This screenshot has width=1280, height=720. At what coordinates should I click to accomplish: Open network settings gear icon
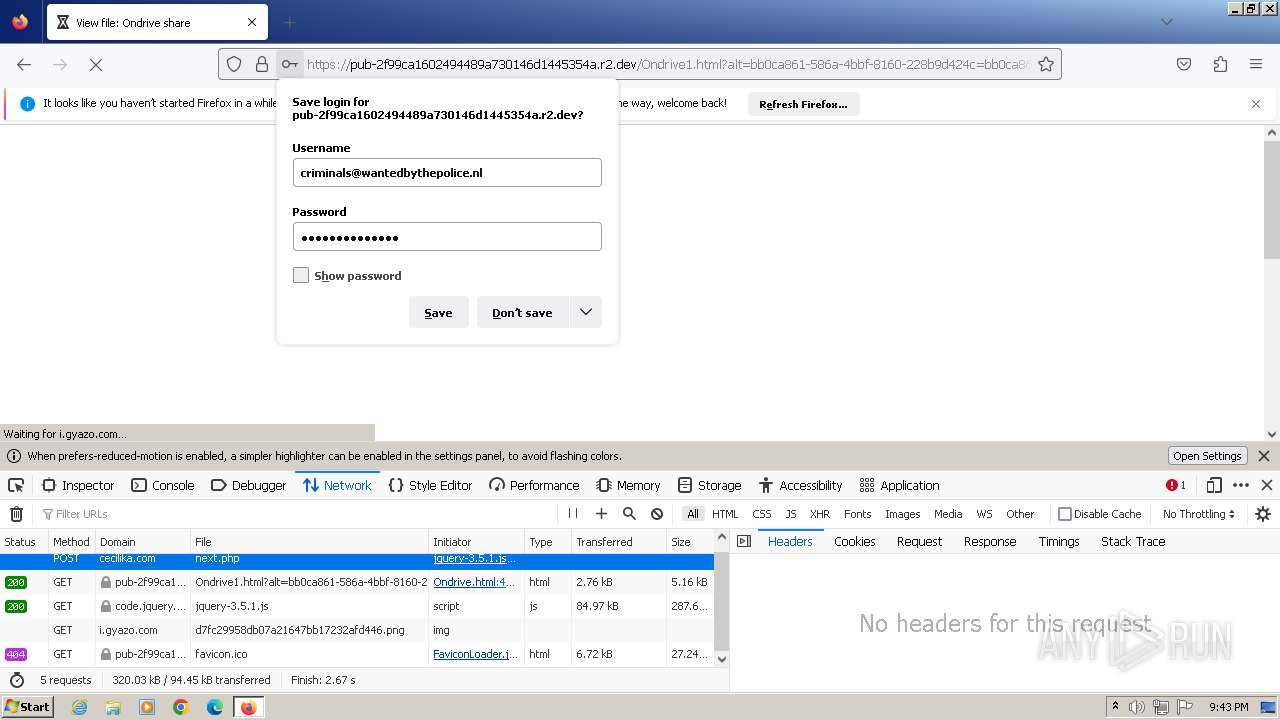tap(1263, 514)
